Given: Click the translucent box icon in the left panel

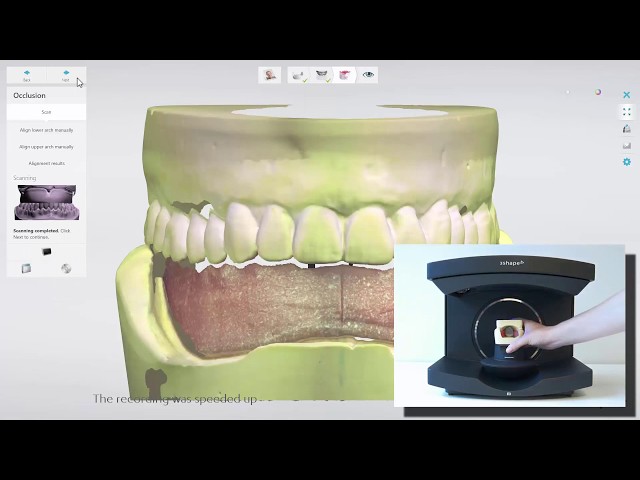Looking at the screenshot, I should click(x=26, y=268).
